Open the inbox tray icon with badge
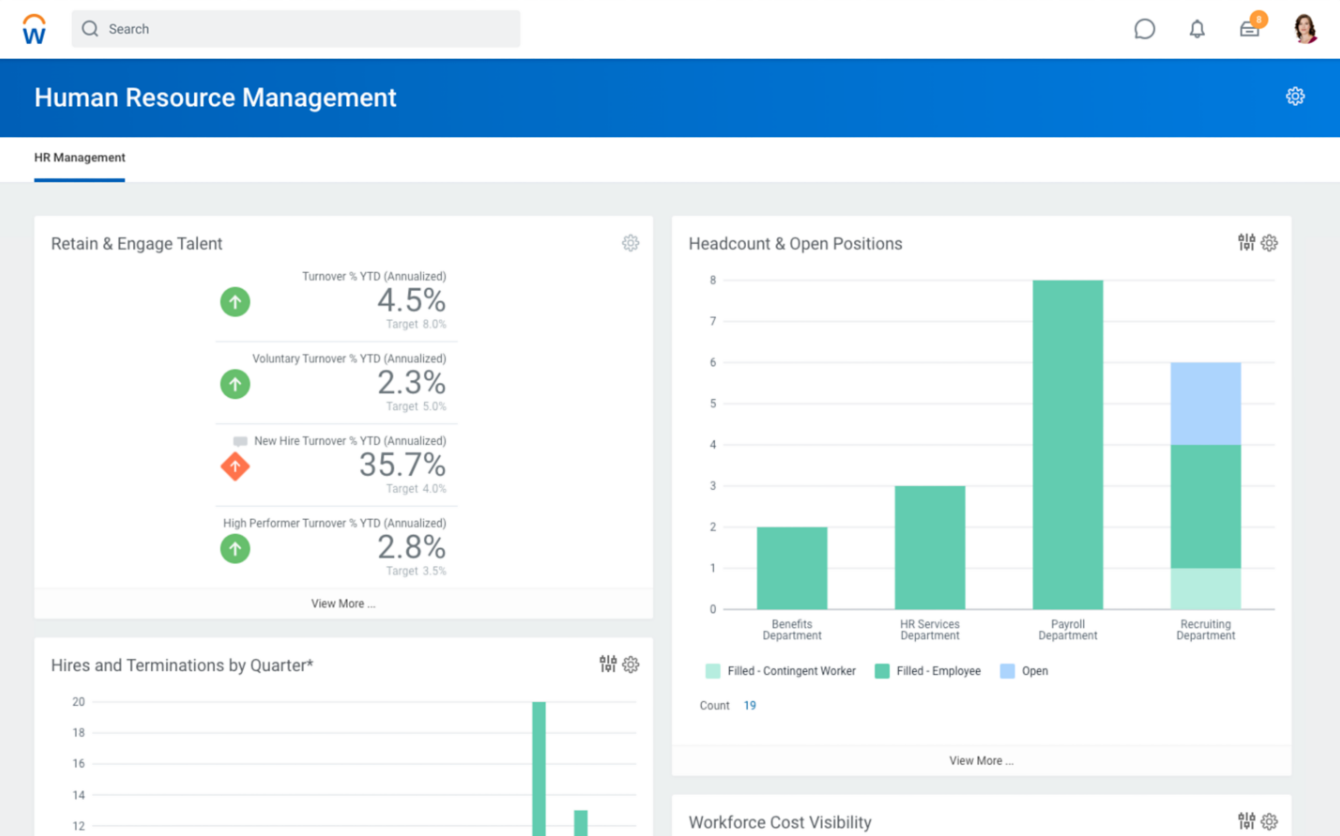This screenshot has width=1340, height=836. point(1249,29)
